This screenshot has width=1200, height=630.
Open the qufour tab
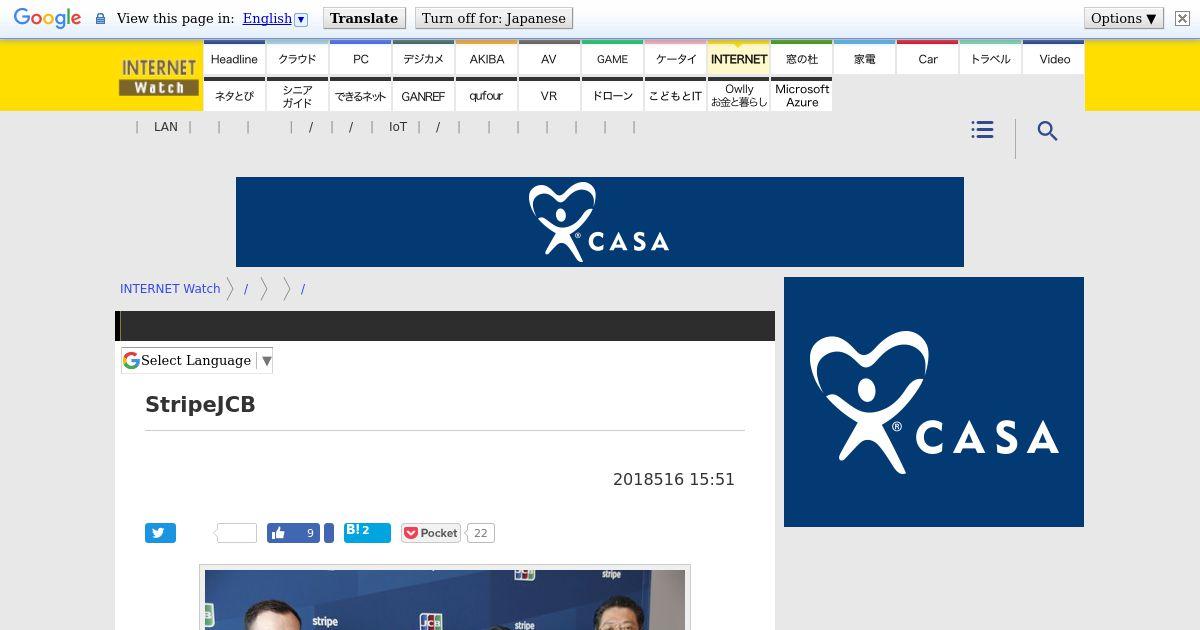tap(487, 95)
